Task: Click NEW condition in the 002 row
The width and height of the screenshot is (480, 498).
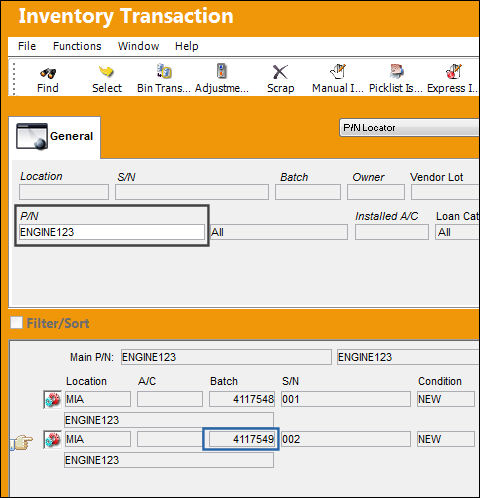Action: pyautogui.click(x=446, y=439)
